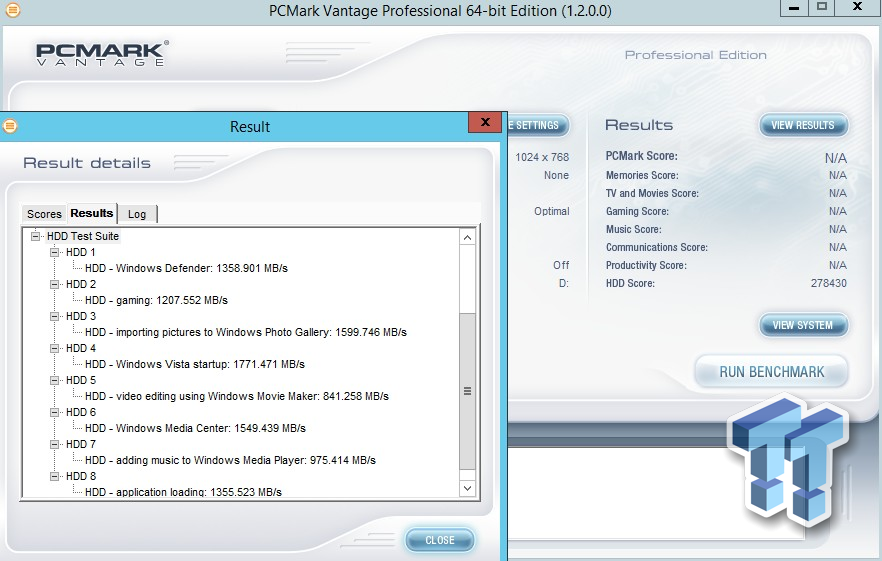Collapse the HDD 1 node
Viewport: 882px width, 561px height.
[55, 252]
